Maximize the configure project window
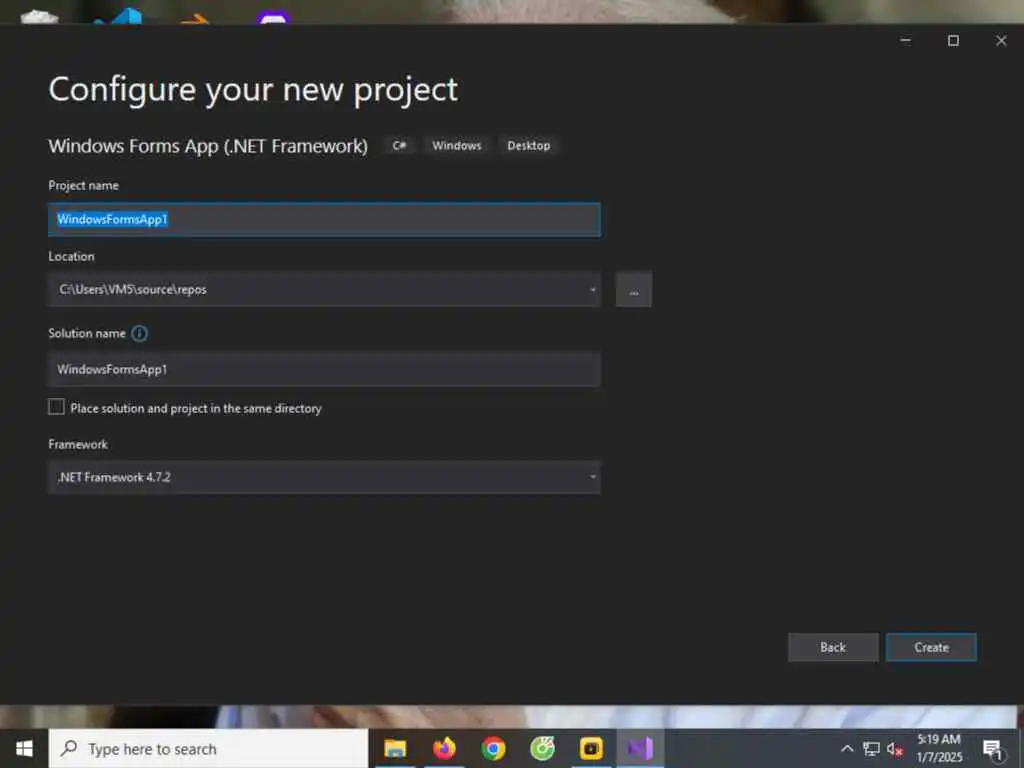 pyautogui.click(x=953, y=40)
